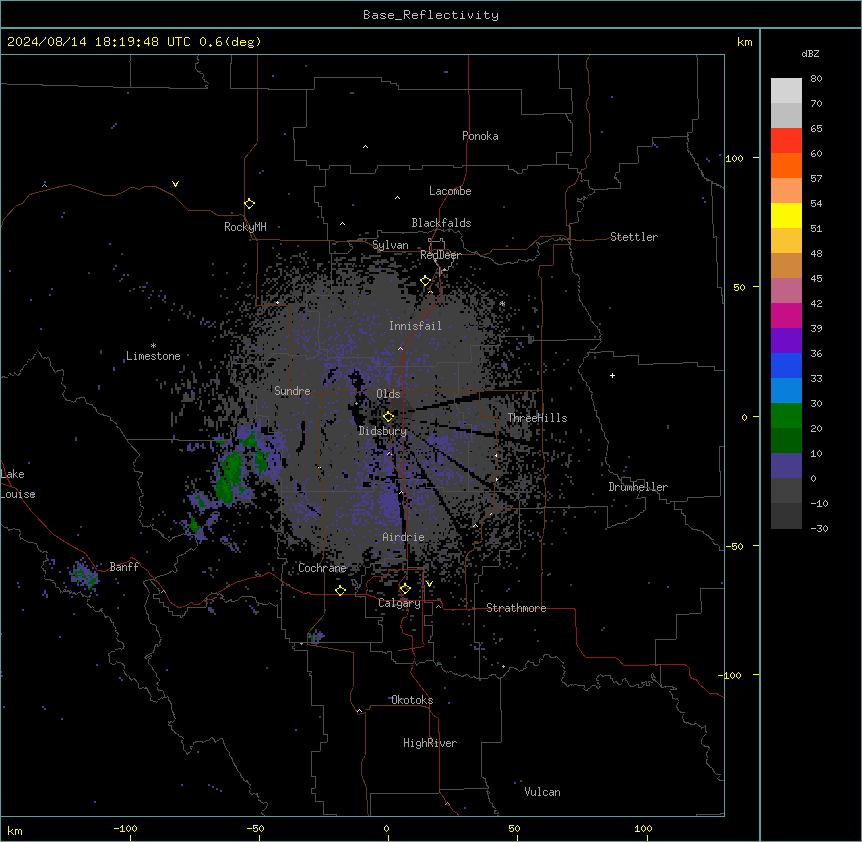Pick the magenta swatch in the dBZ legend
Viewport: 862px width, 842px height.
(x=786, y=315)
